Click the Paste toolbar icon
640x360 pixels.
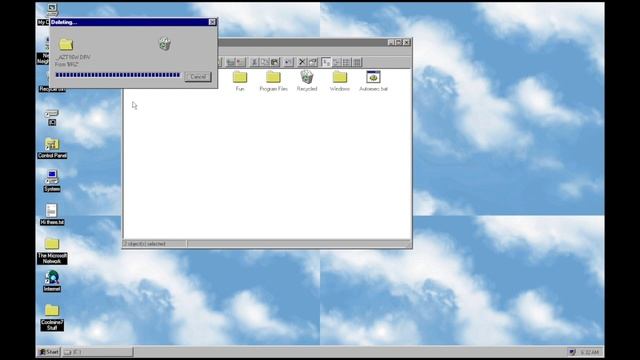(275, 62)
